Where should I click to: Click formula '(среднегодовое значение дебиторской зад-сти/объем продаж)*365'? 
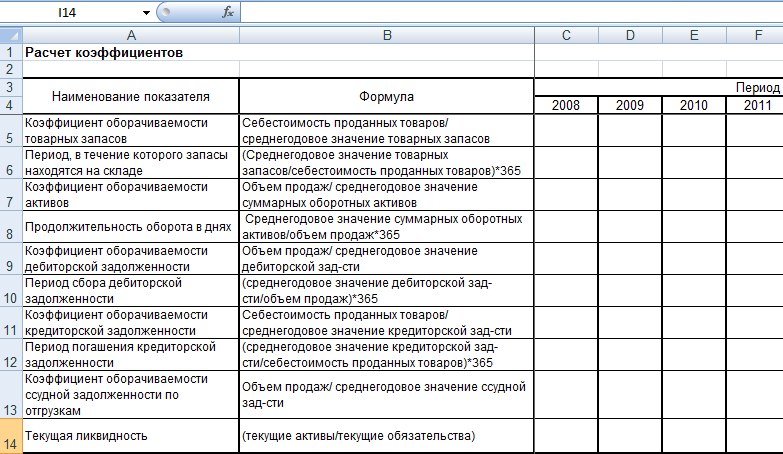tap(387, 291)
